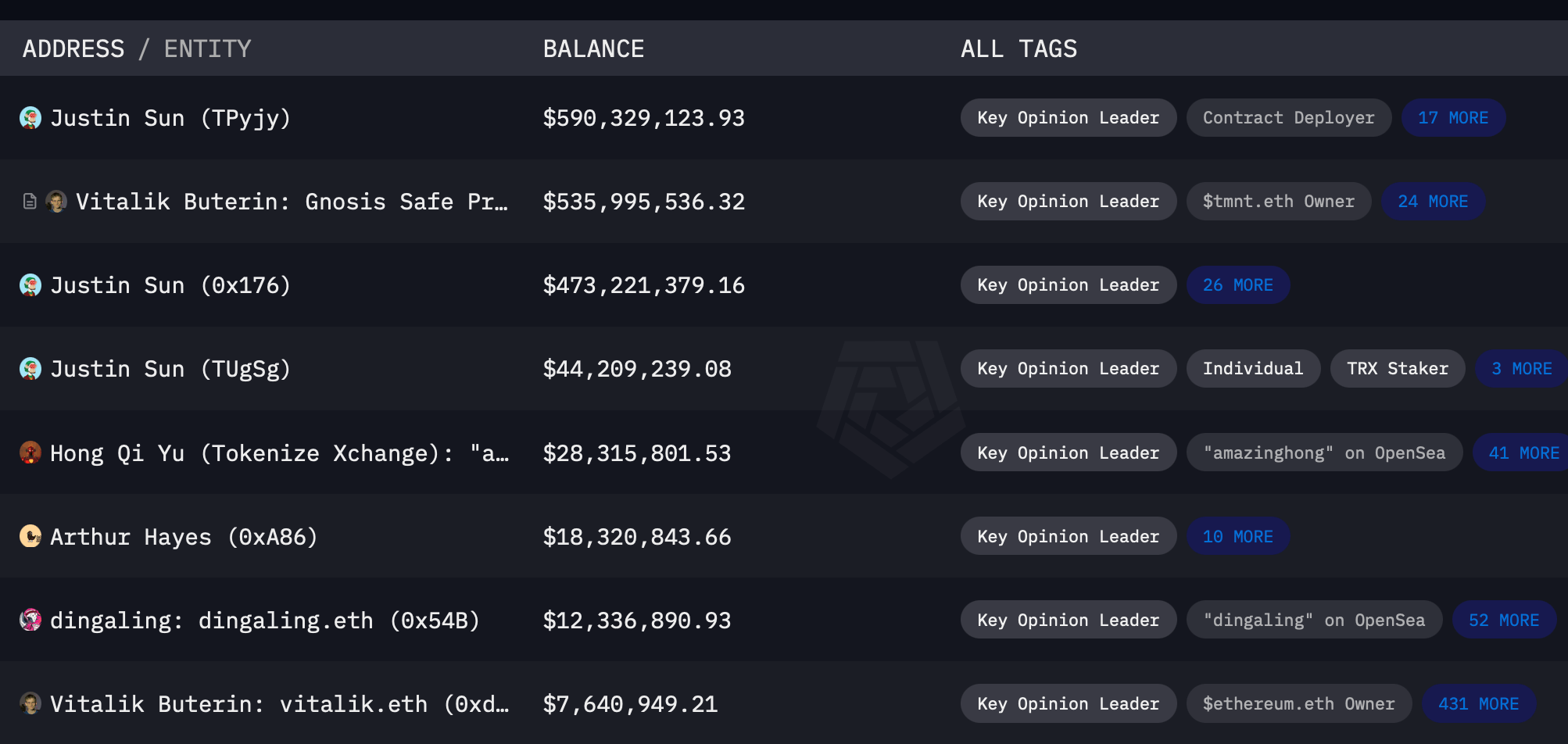The image size is (1568, 744).
Task: Open the note icon beside Vitalik Buterin: Gnosis Safe
Action: 28,201
